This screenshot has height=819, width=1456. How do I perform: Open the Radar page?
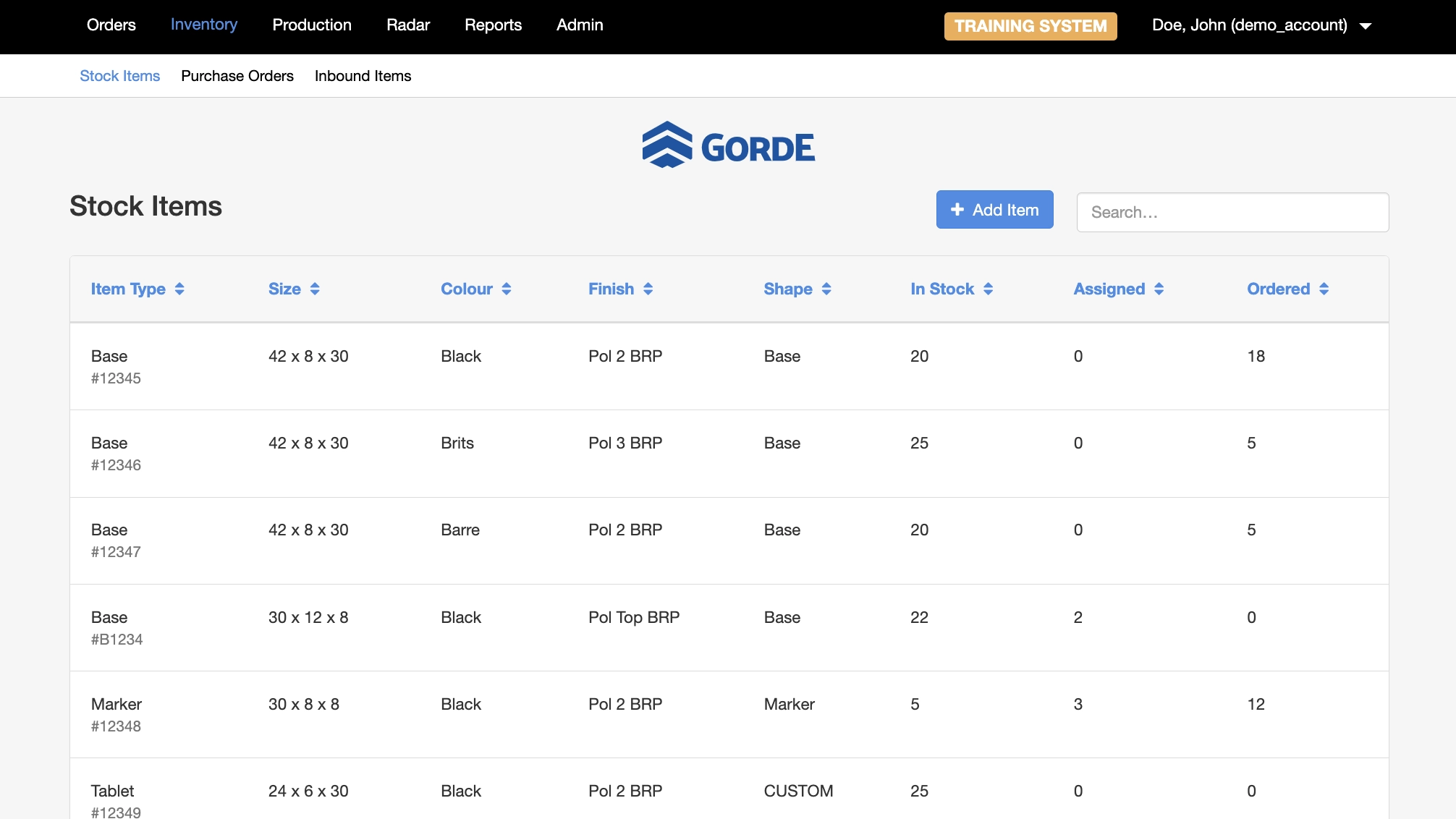click(408, 25)
